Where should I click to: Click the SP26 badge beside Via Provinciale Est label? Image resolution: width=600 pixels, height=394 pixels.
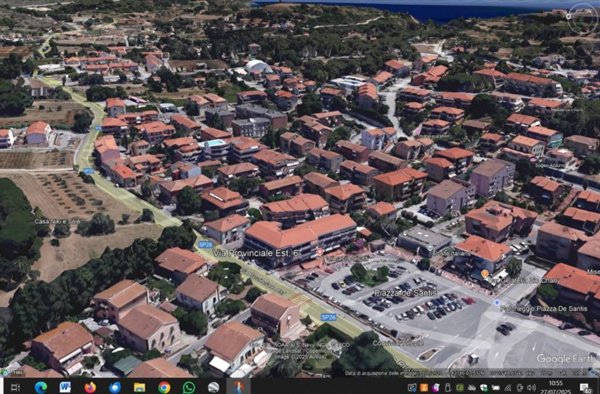[x=205, y=244]
